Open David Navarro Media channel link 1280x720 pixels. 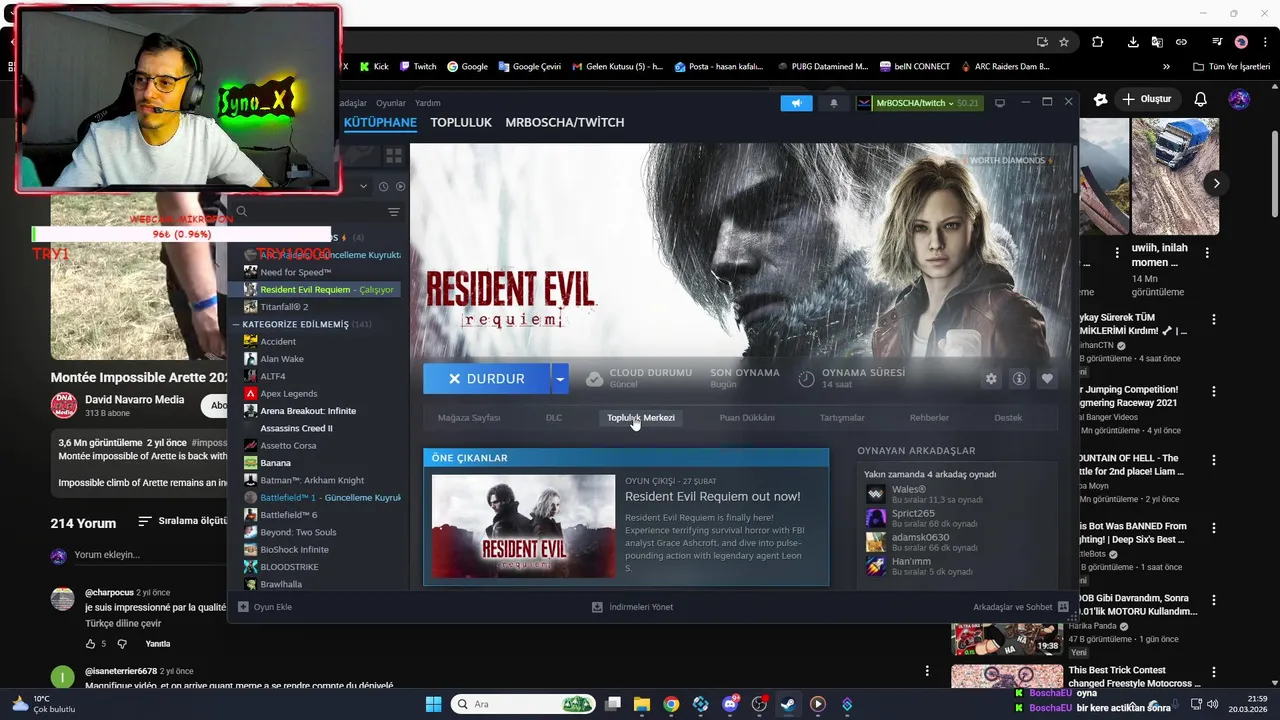coord(134,399)
